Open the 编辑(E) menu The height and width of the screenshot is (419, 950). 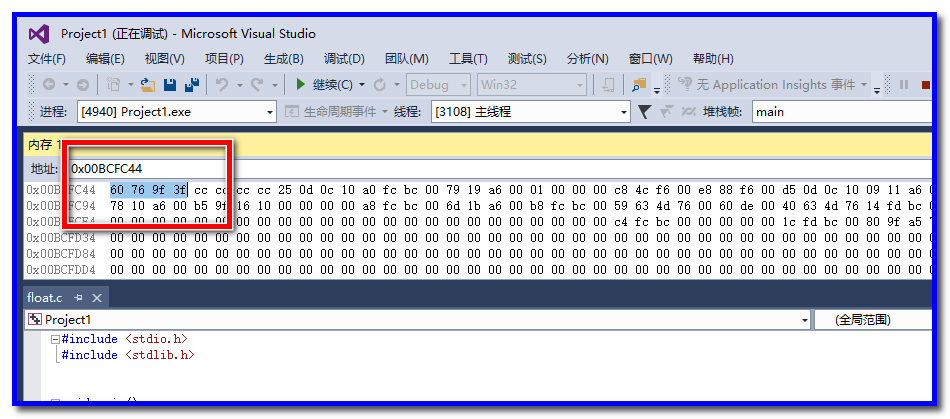(105, 59)
